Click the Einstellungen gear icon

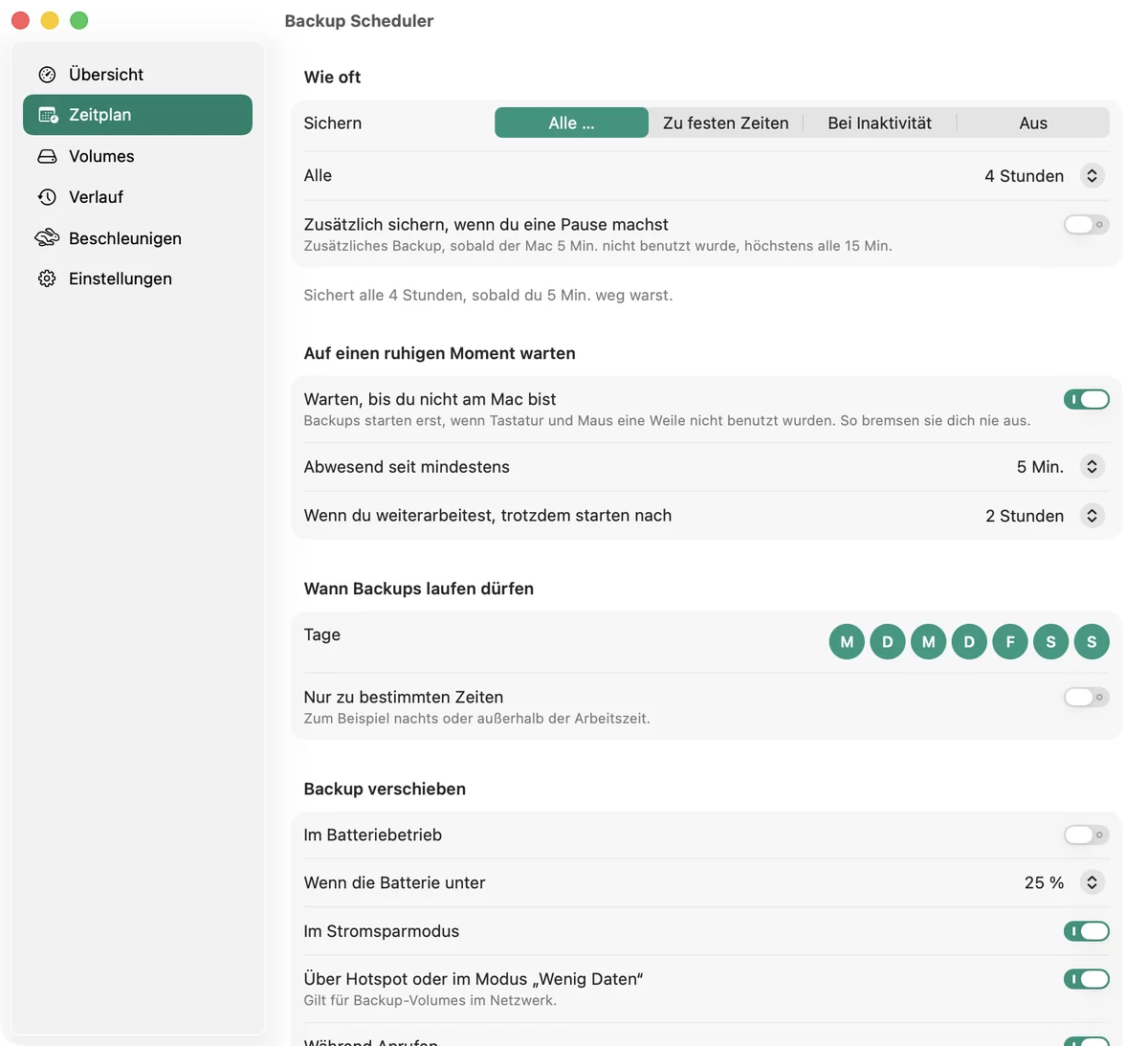[x=47, y=278]
